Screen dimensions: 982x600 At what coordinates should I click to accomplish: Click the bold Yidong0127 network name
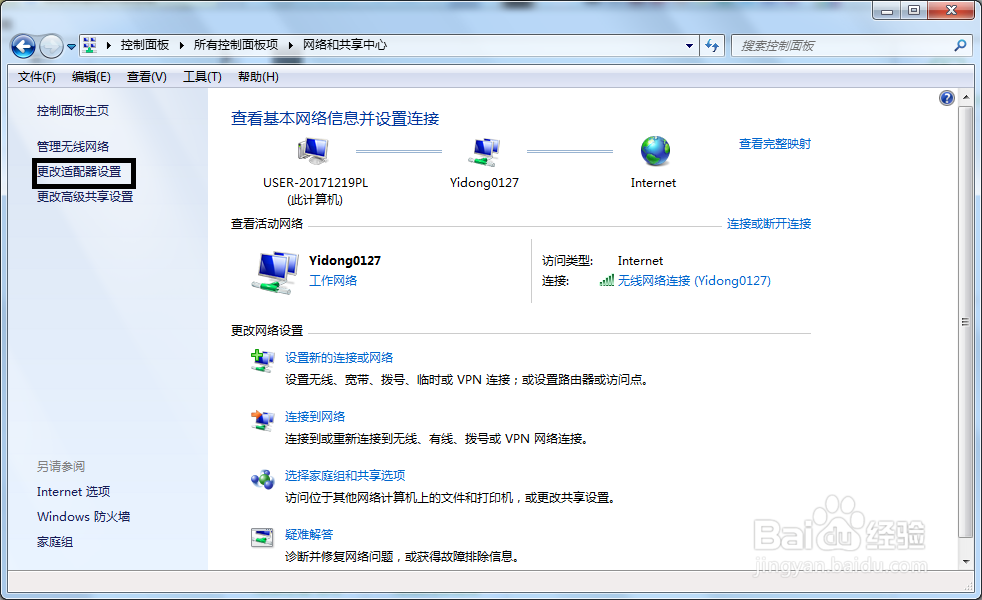tap(345, 261)
